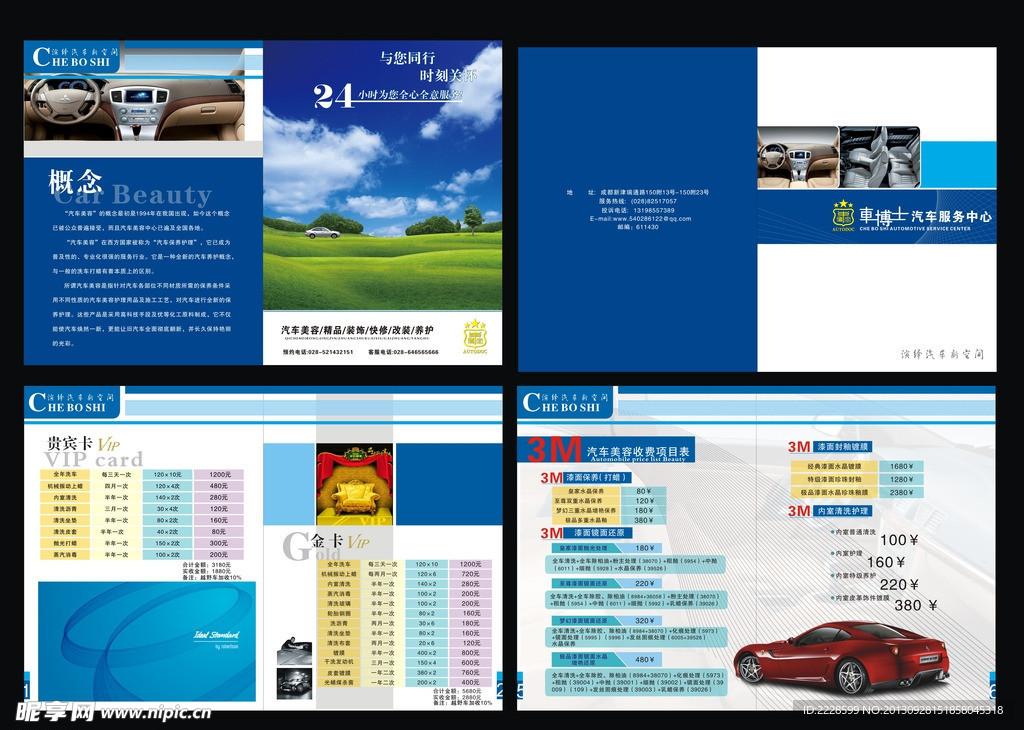Viewport: 1024px width, 730px height.
Task: Click the 漆面镜面还原 section label
Action: pyautogui.click(x=600, y=533)
